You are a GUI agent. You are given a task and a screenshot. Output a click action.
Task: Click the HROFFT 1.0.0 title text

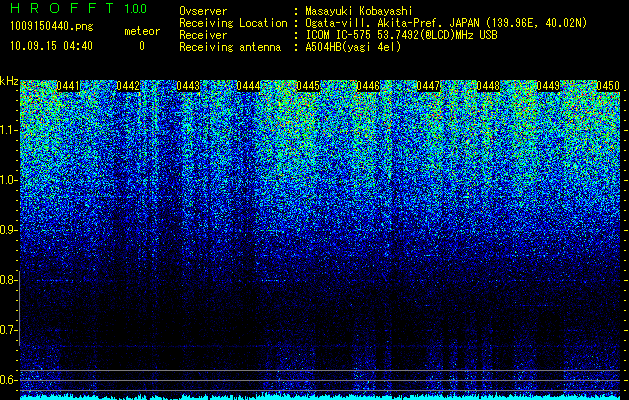[x=78, y=8]
